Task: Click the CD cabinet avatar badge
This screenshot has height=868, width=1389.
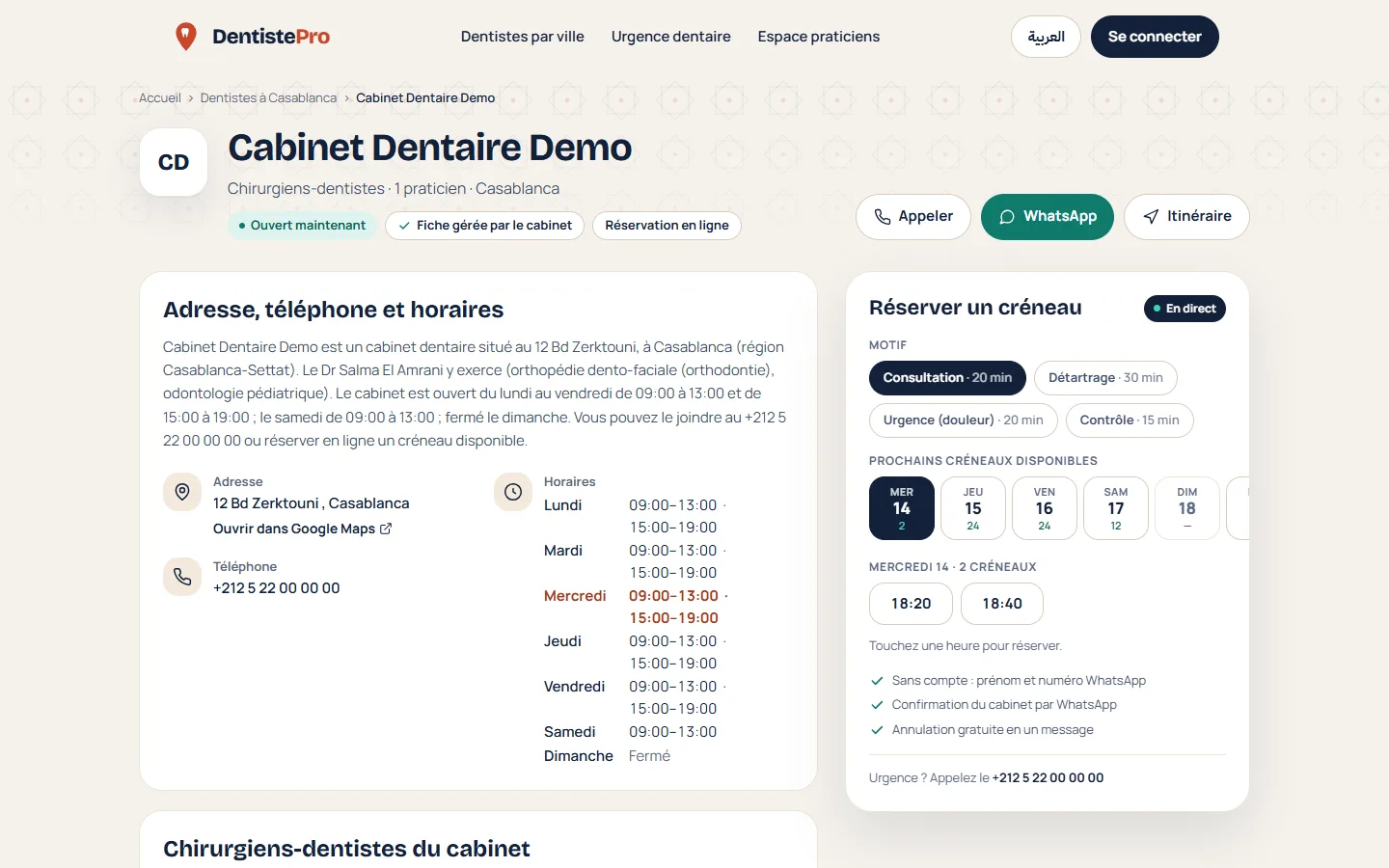Action: point(174,162)
